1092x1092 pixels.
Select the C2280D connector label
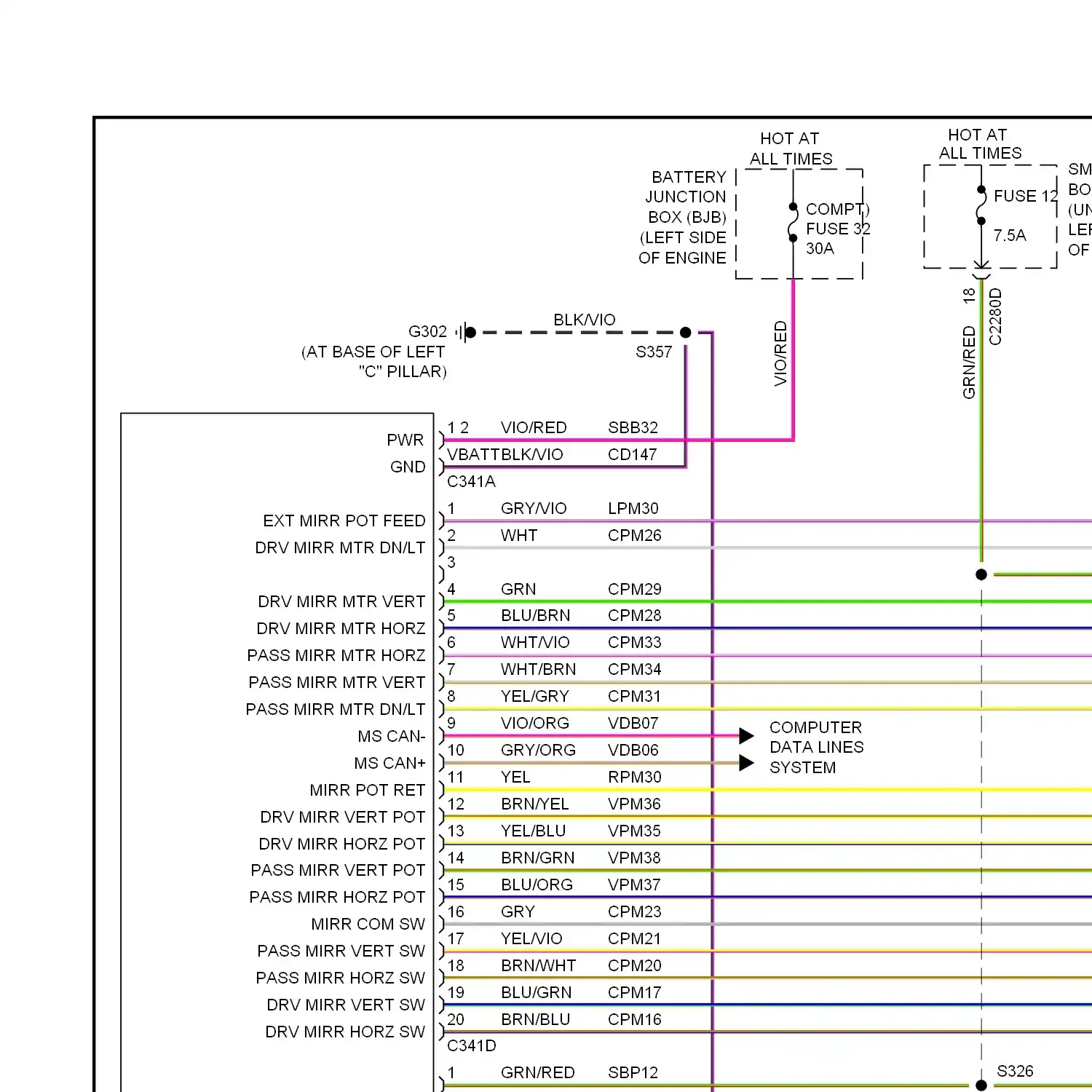[995, 317]
